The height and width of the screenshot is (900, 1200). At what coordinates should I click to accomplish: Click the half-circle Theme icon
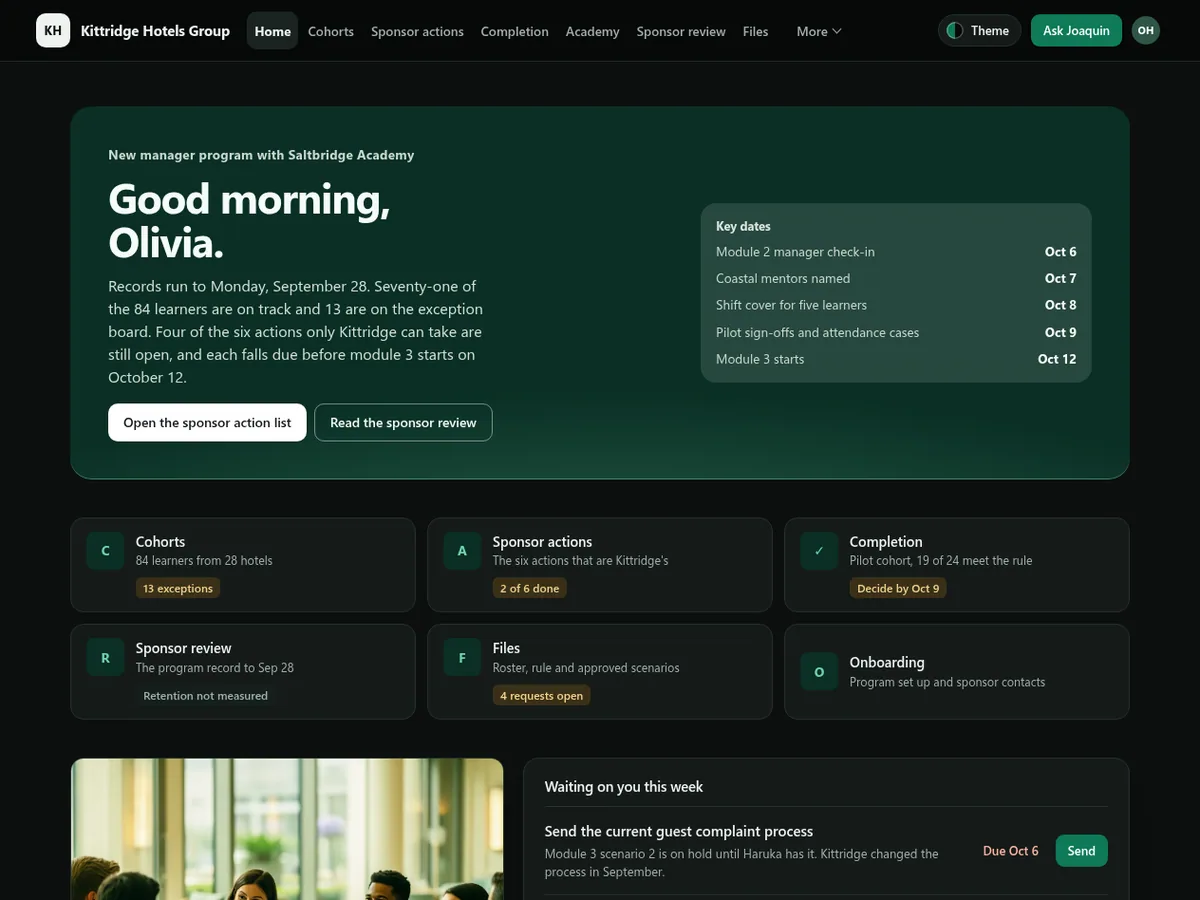[954, 31]
